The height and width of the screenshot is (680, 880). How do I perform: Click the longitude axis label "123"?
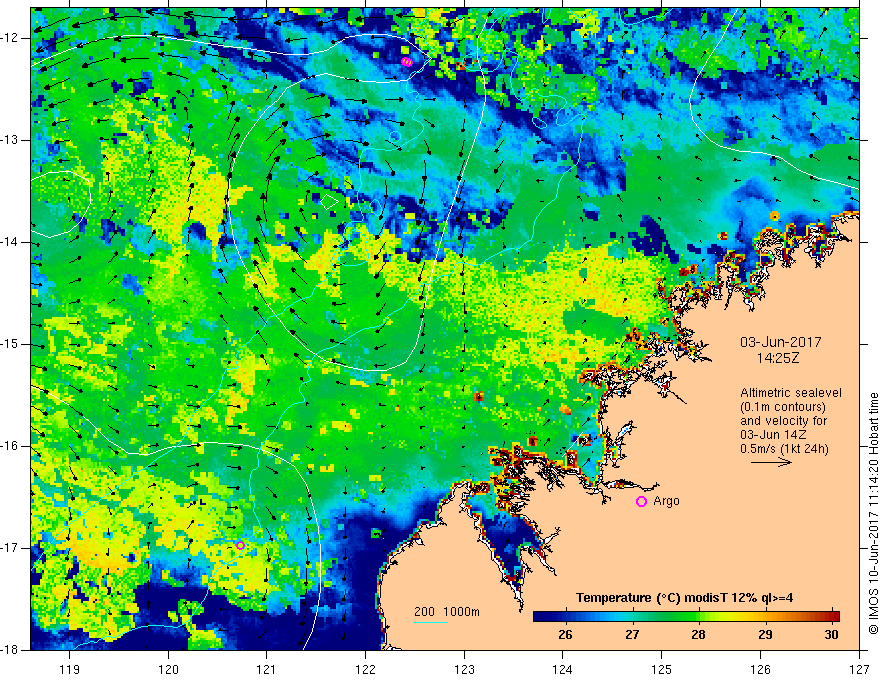pos(464,669)
